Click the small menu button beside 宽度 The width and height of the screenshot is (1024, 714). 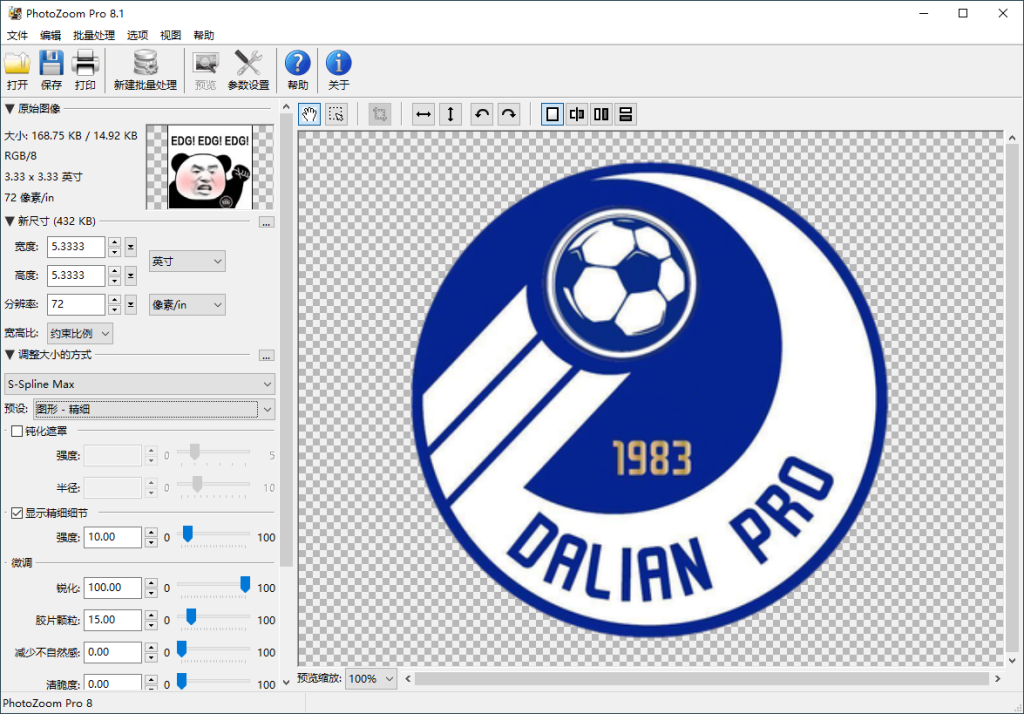(131, 247)
